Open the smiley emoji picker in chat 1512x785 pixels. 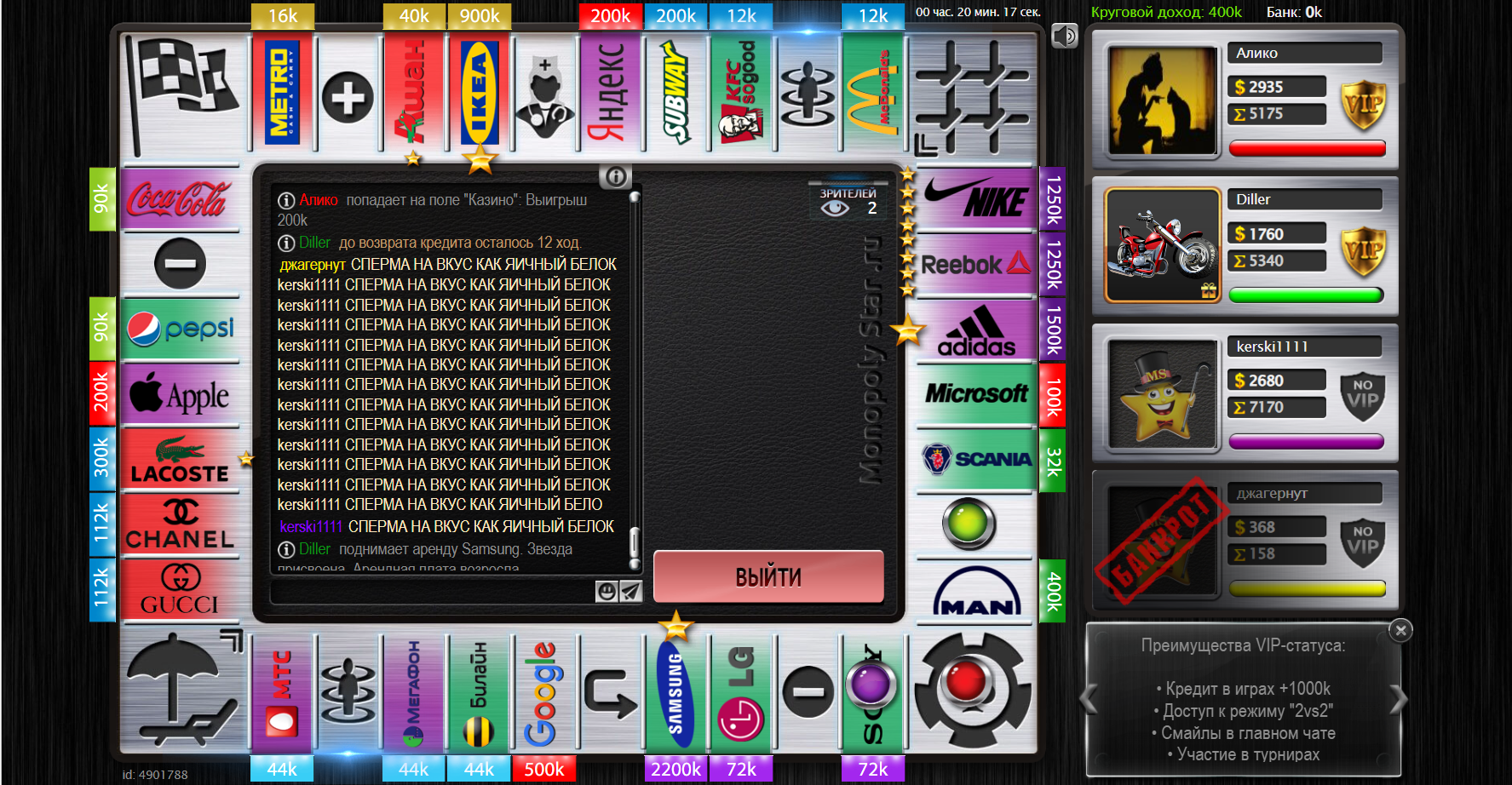coord(607,591)
